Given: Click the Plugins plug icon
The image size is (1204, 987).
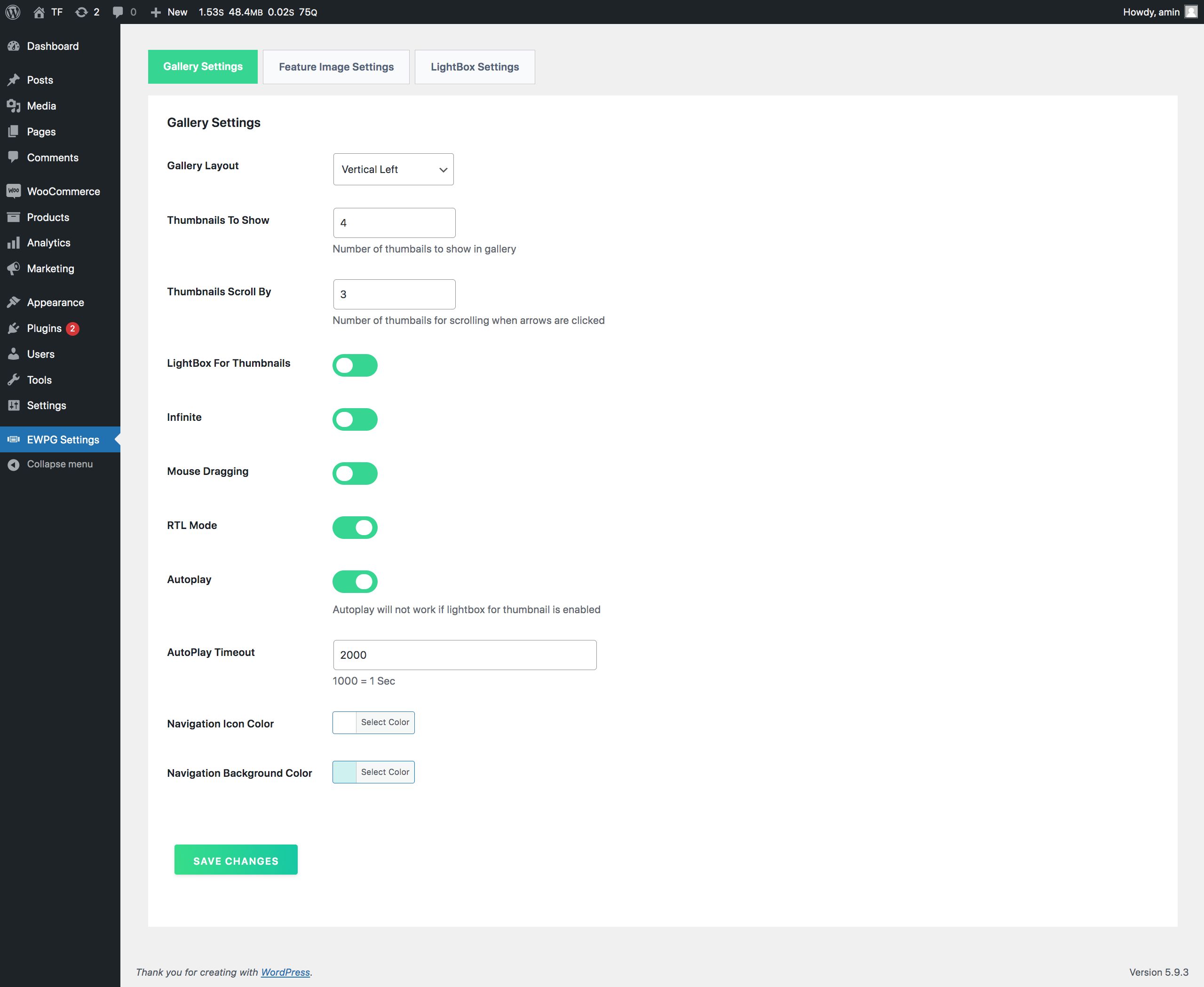Looking at the screenshot, I should coord(14,328).
